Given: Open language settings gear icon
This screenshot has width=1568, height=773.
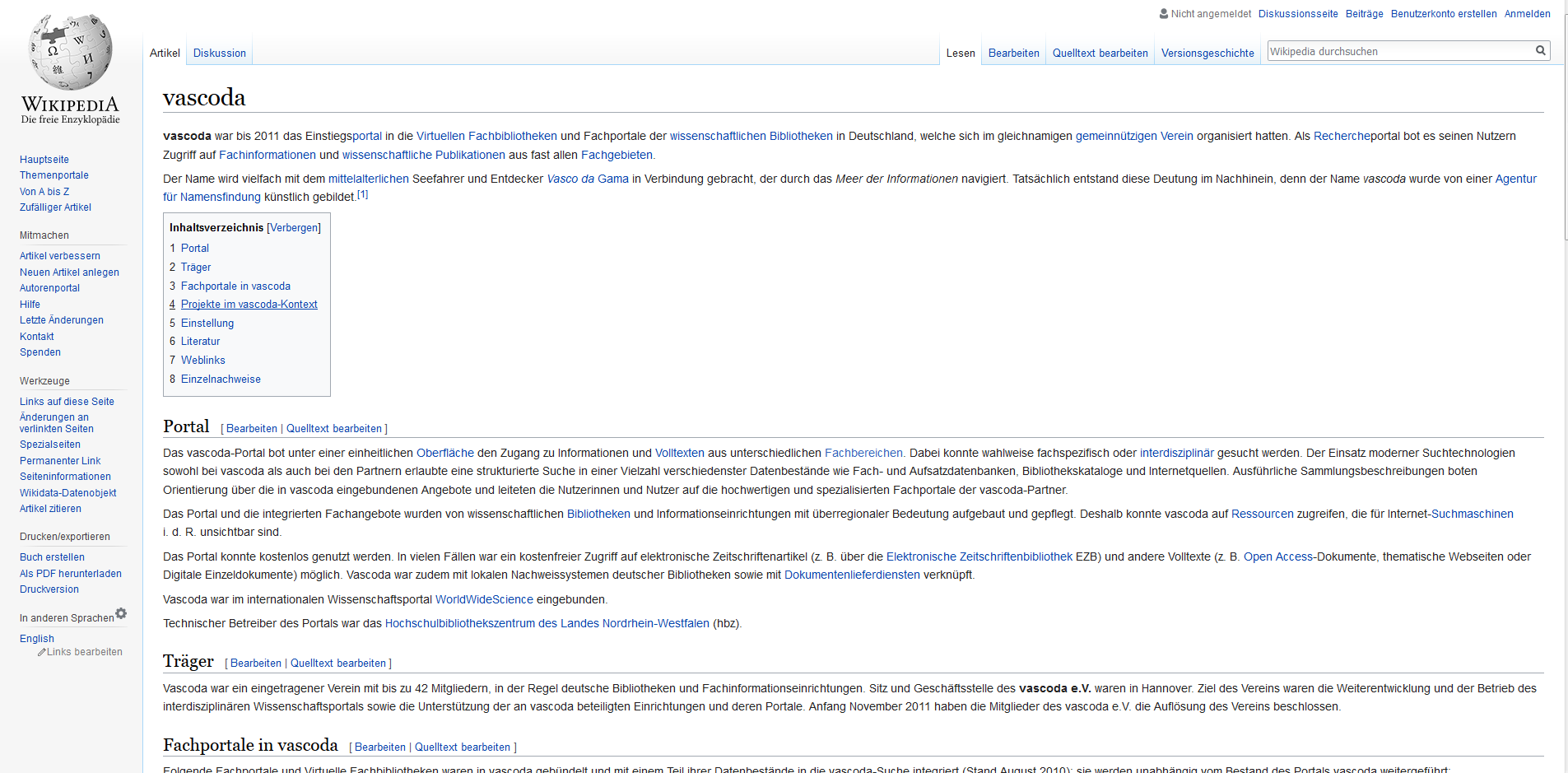Looking at the screenshot, I should (121, 613).
